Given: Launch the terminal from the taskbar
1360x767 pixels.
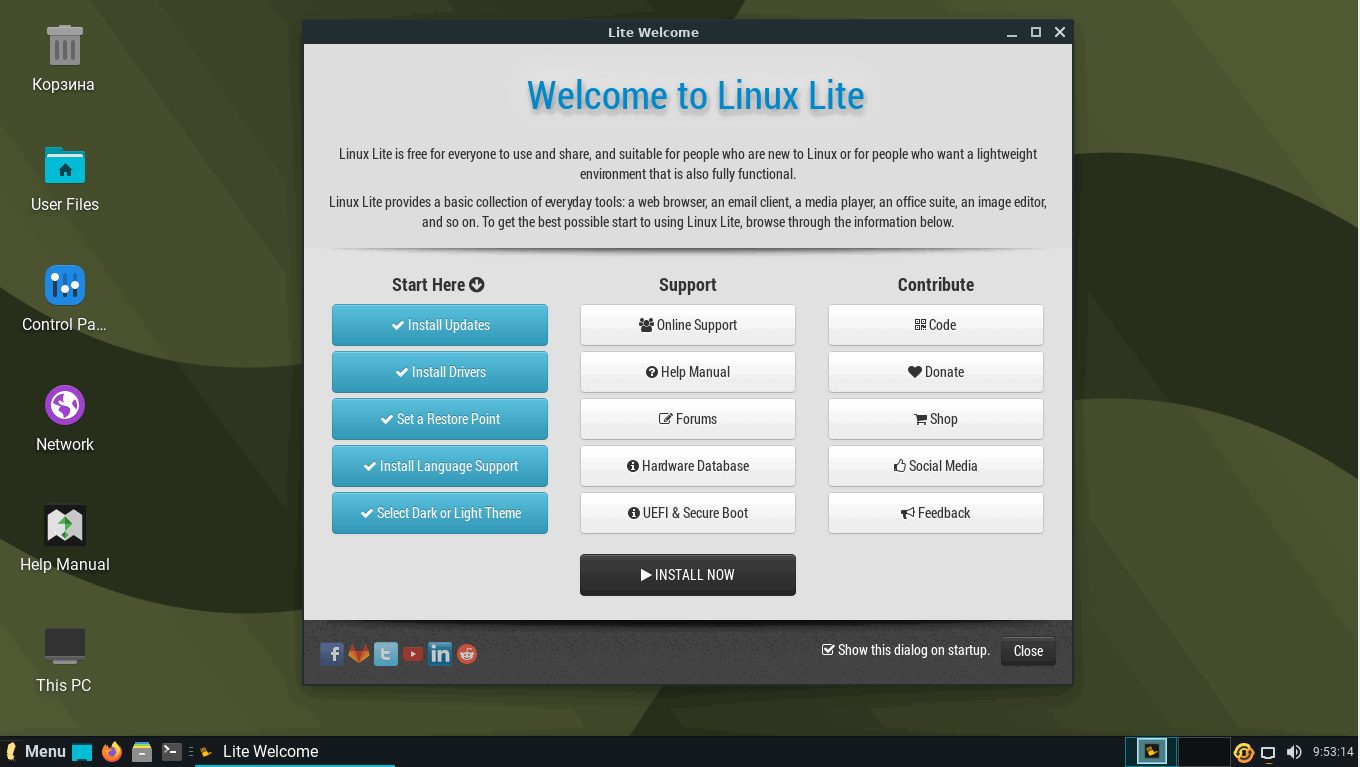Looking at the screenshot, I should point(172,752).
